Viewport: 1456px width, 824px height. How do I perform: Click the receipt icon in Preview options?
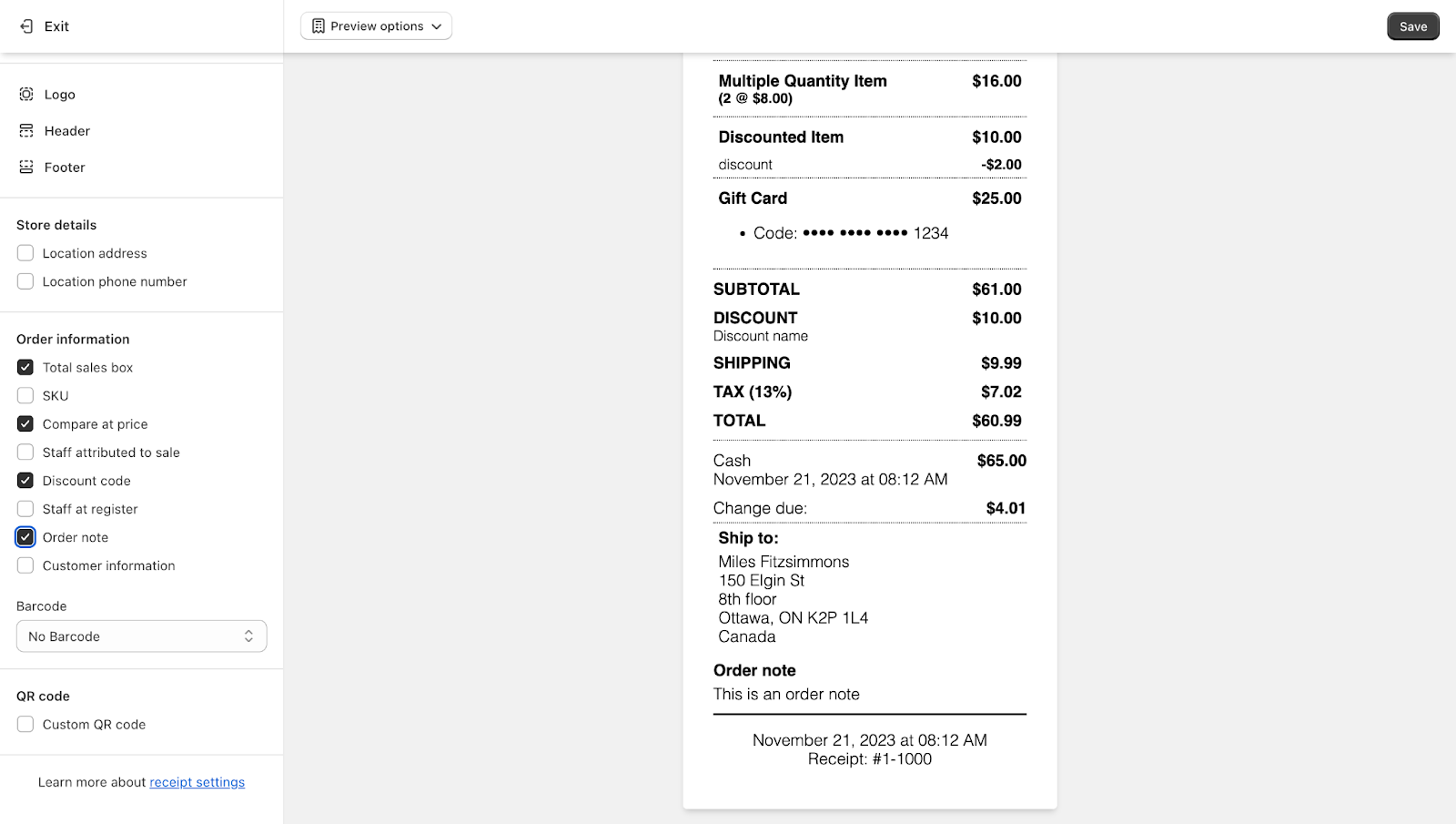pos(318,26)
